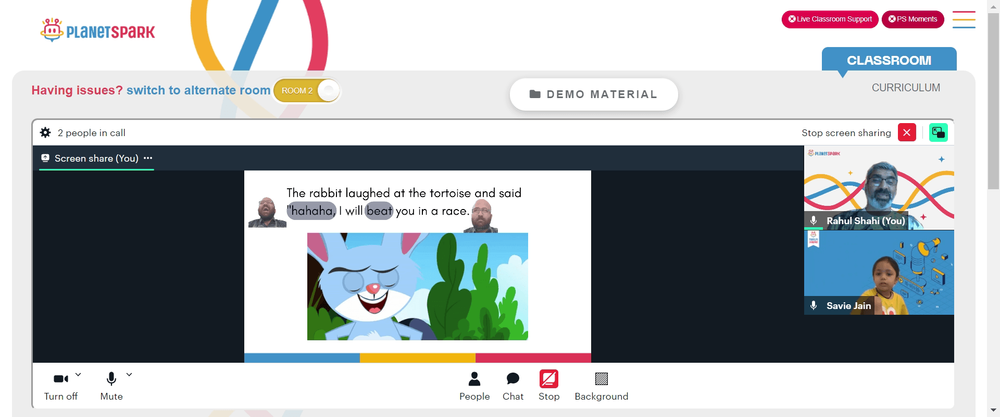Open call settings gear icon
1000x417 pixels.
45,133
